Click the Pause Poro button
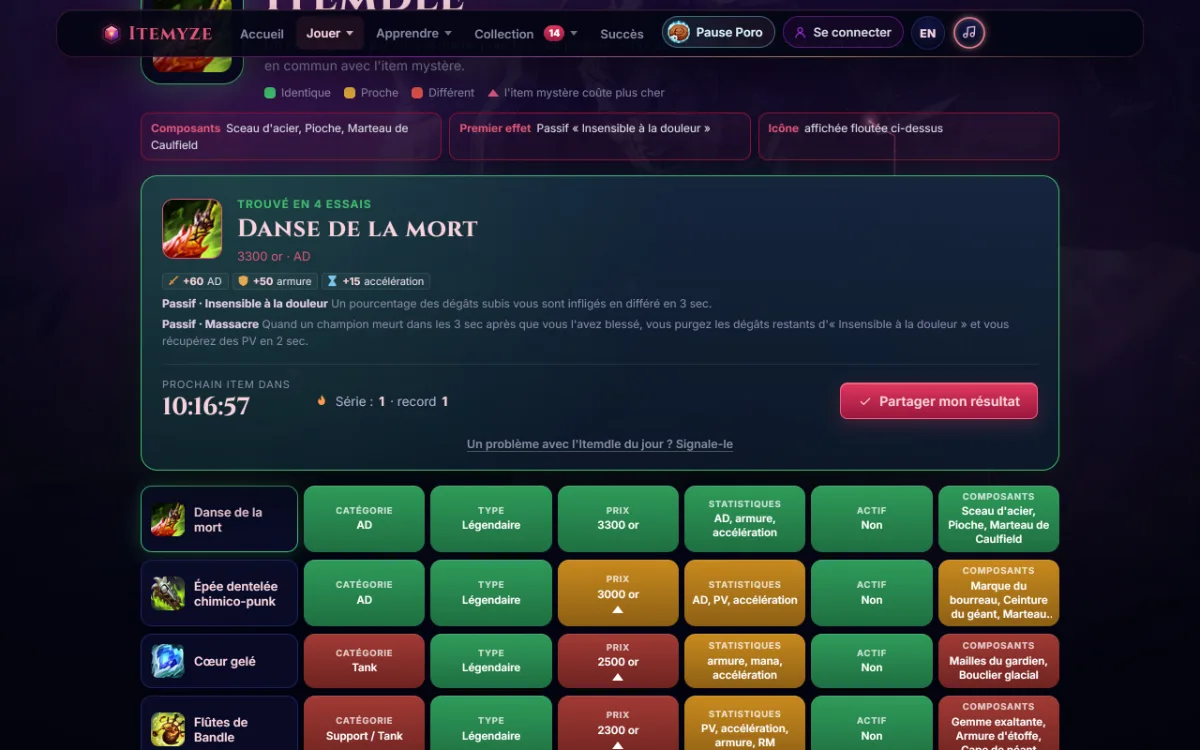The height and width of the screenshot is (750, 1200). 718,33
